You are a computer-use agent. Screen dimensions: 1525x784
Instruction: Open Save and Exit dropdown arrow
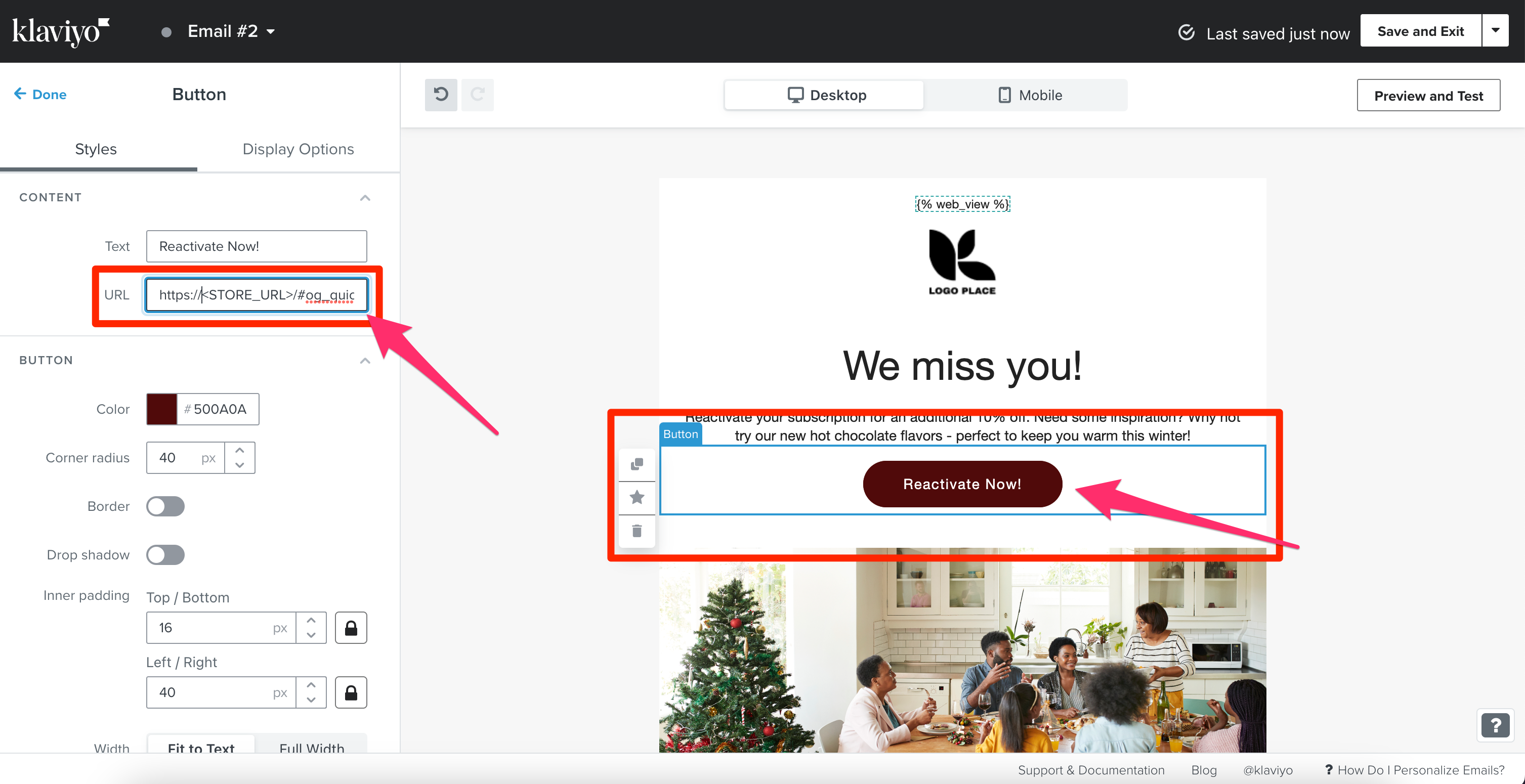[x=1495, y=31]
